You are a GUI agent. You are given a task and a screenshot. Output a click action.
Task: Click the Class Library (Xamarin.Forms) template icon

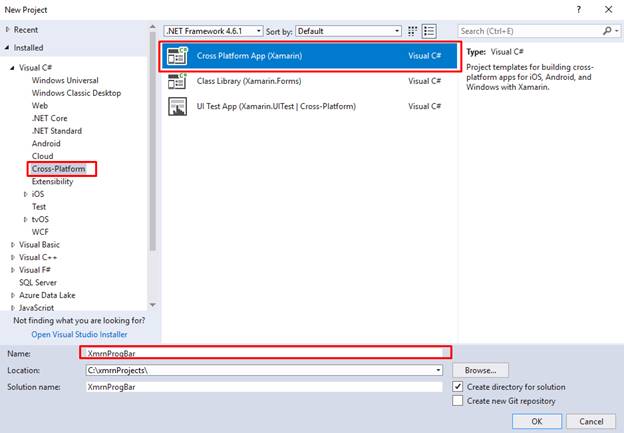[x=177, y=81]
